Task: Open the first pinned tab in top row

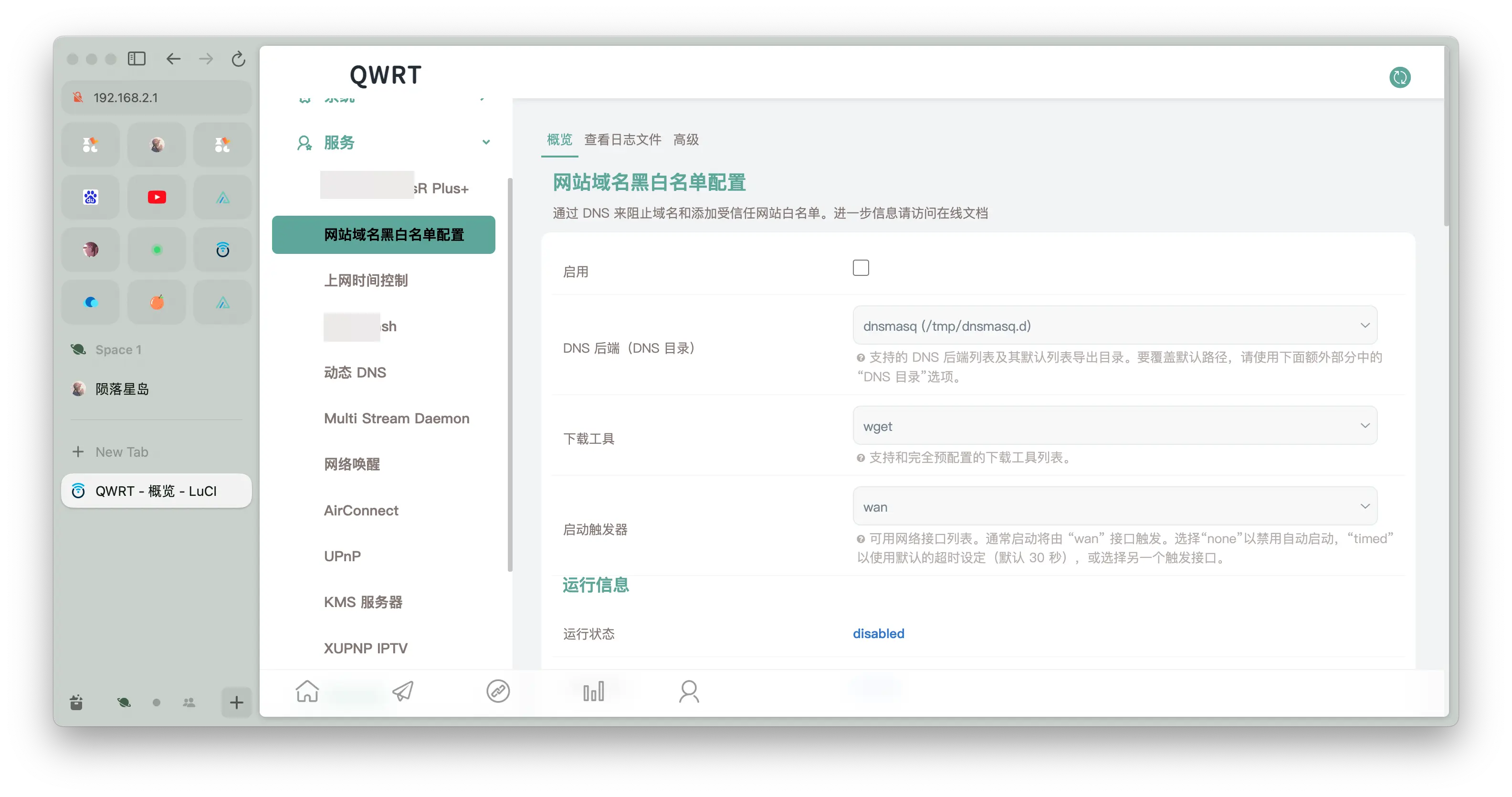Action: 90,145
